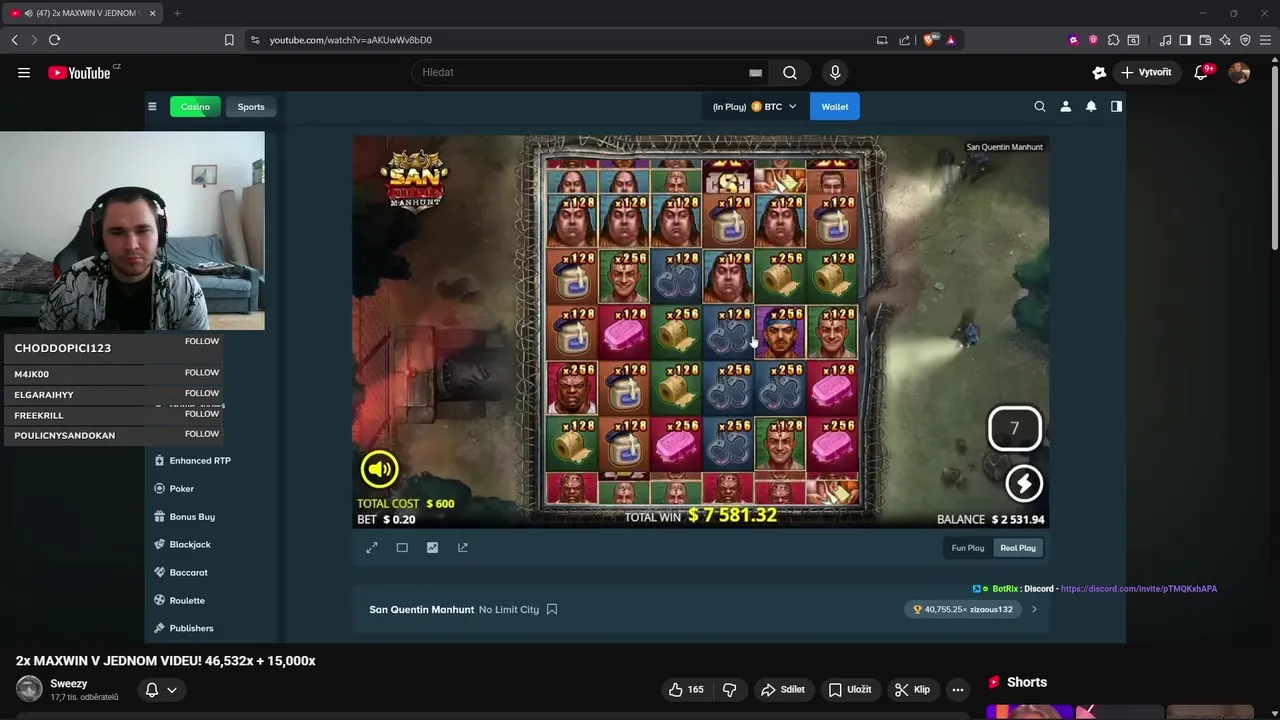Open Poker sidebar item
Viewport: 1280px width, 720px height.
click(174, 489)
